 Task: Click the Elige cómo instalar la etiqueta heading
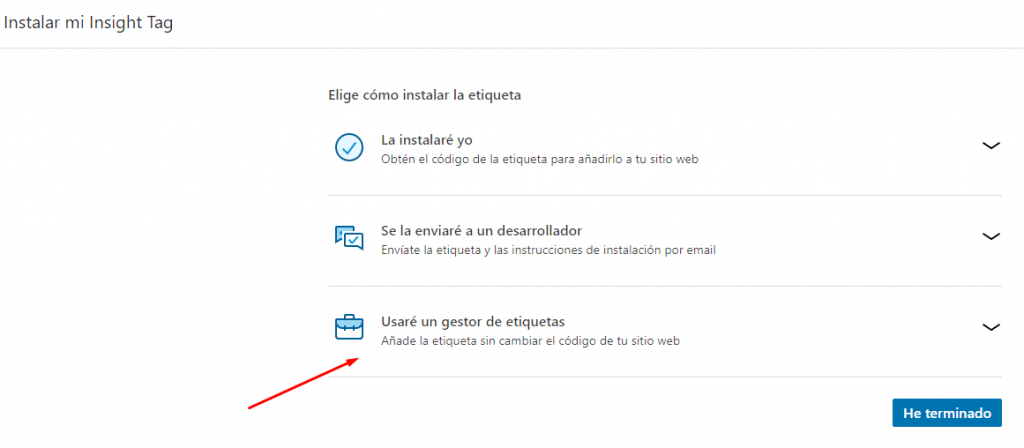424,95
